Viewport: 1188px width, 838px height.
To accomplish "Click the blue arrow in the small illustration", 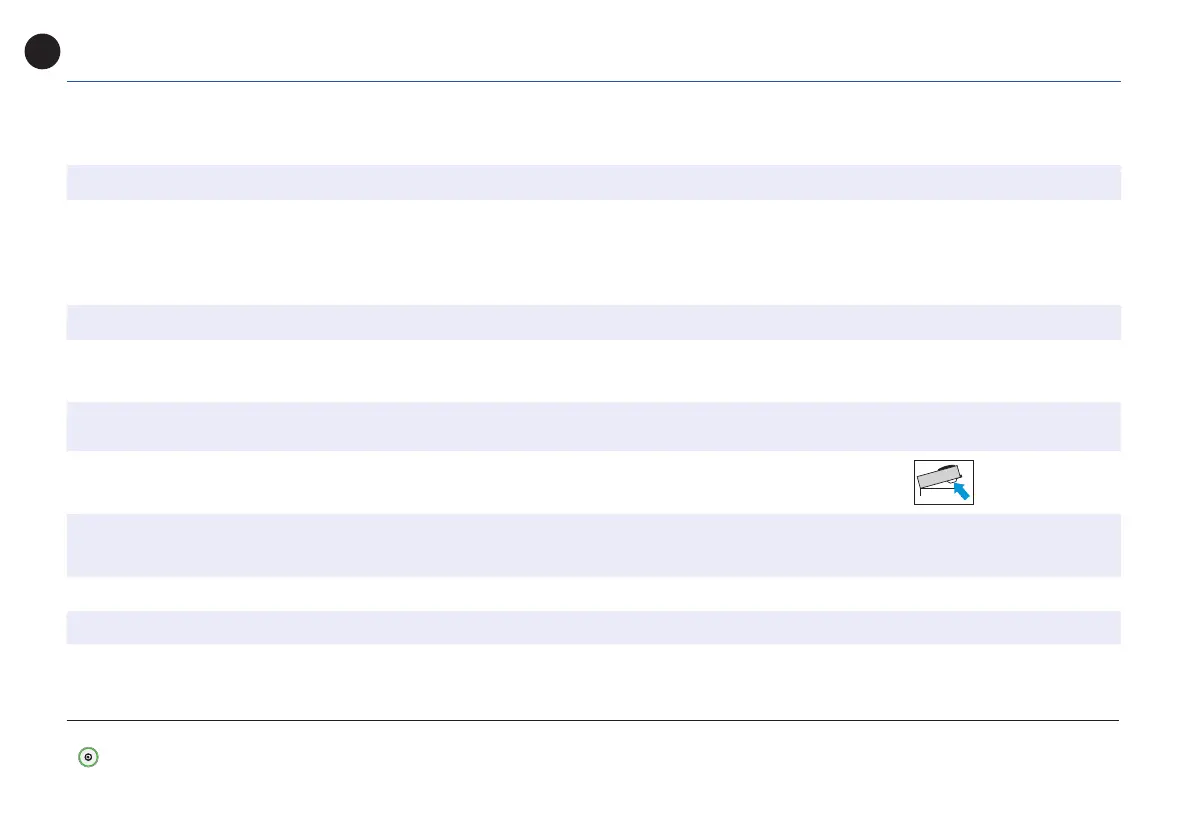I will tap(962, 489).
